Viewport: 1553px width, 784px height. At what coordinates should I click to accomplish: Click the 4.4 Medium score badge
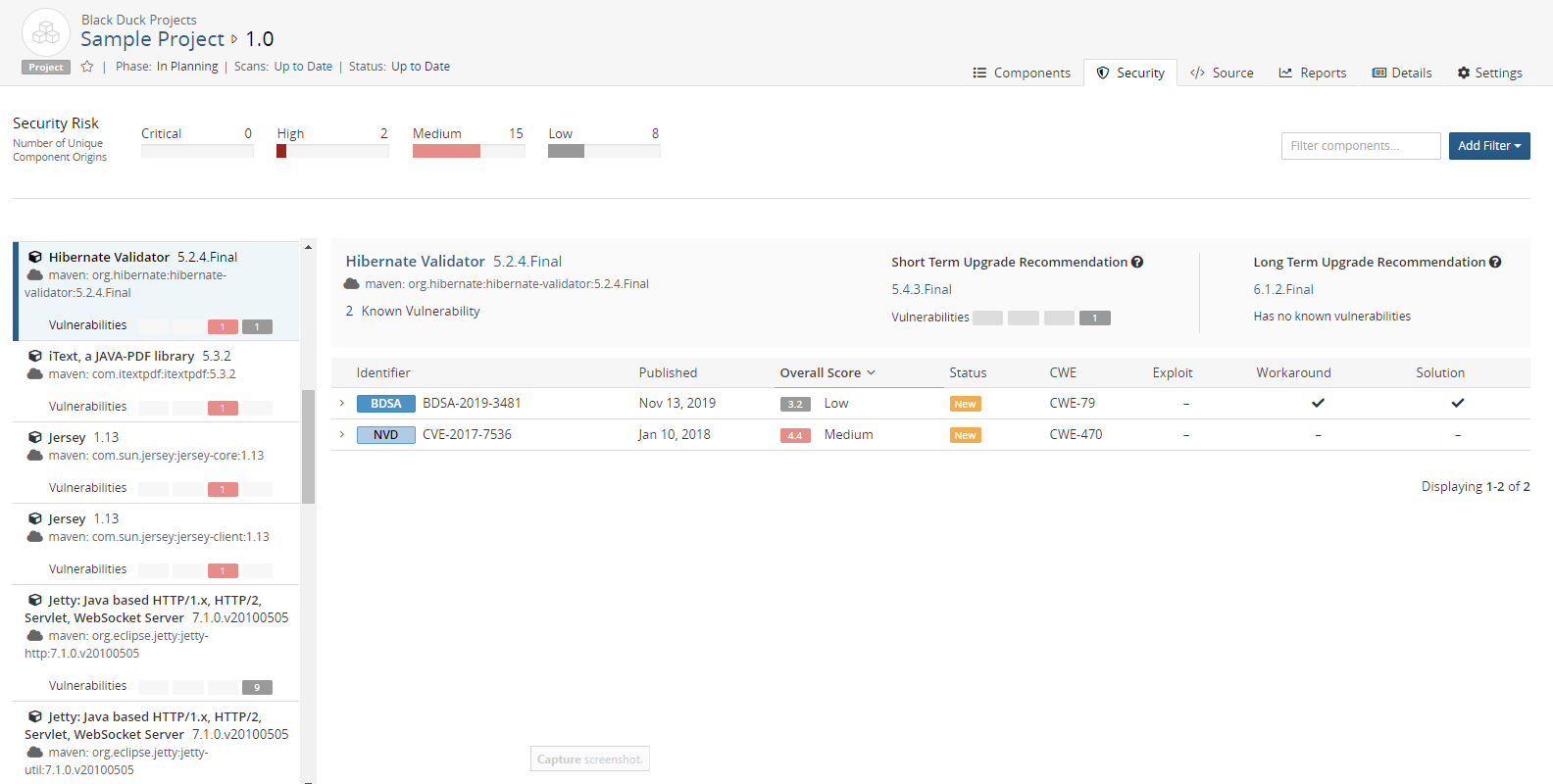coord(795,435)
